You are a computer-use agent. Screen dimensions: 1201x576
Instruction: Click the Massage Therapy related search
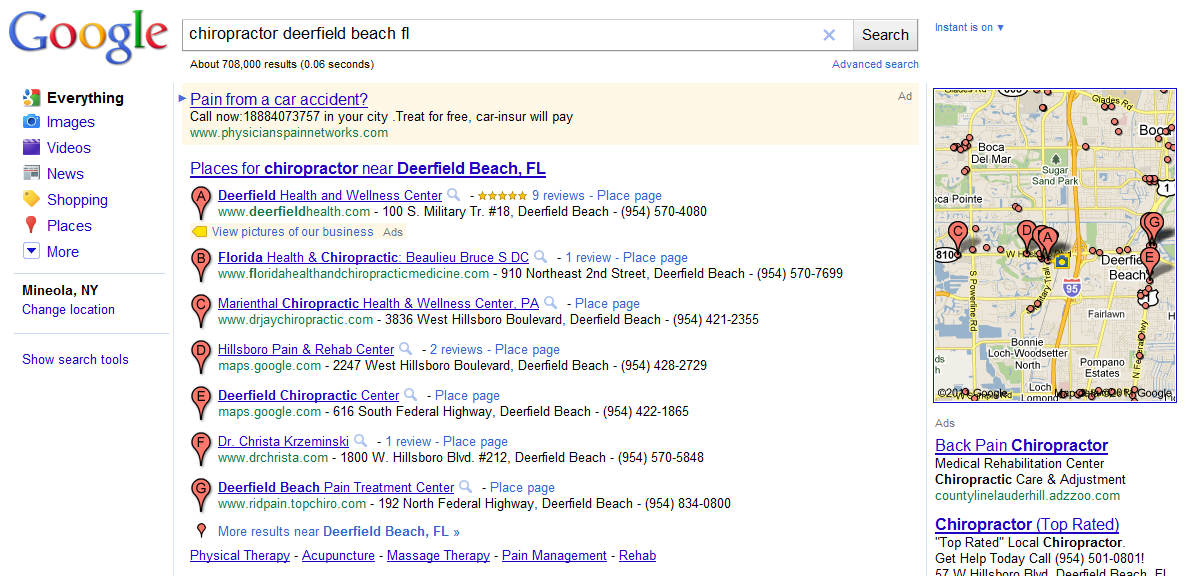[x=438, y=556]
